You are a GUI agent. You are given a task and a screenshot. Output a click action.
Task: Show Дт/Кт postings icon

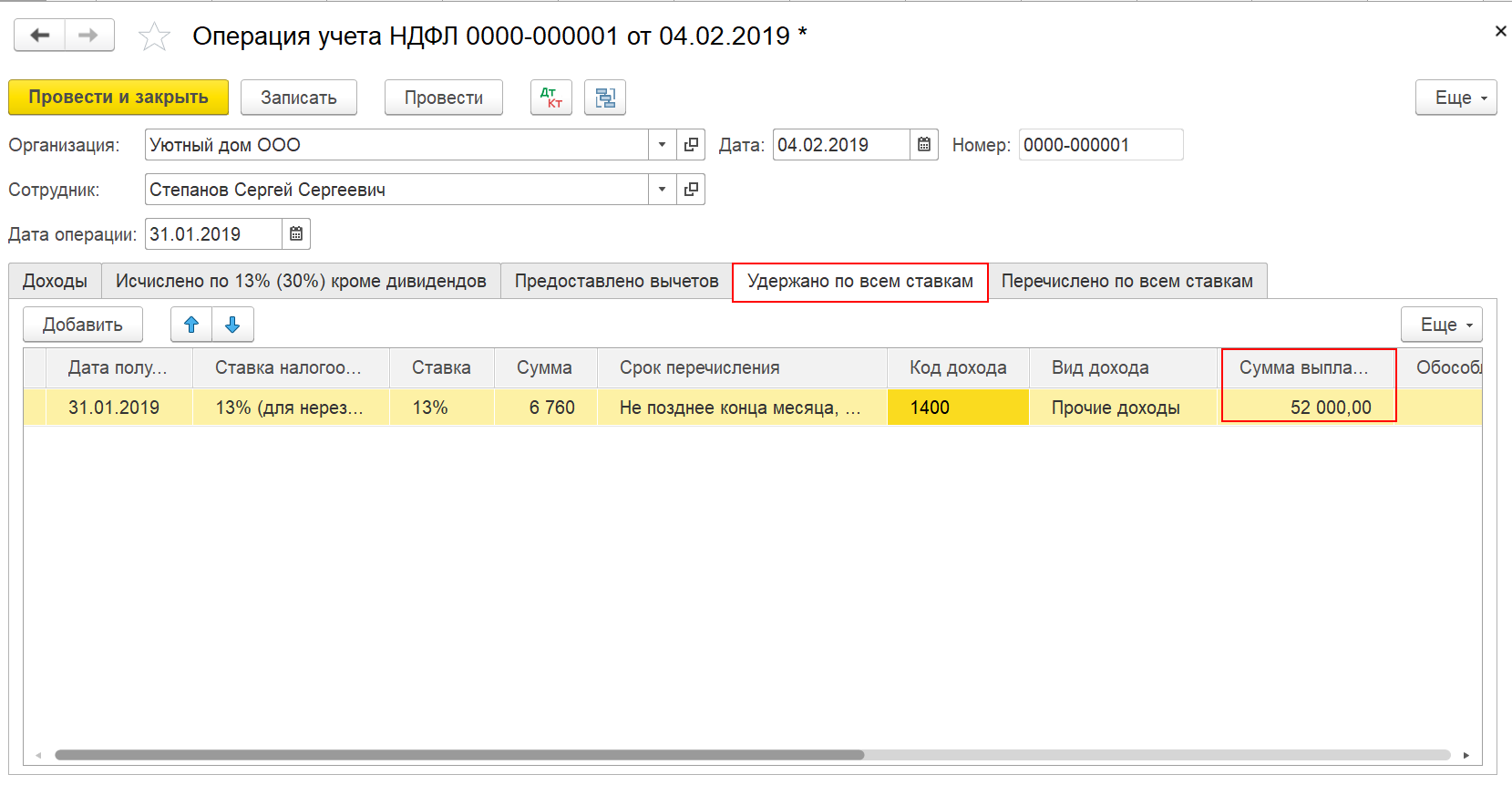pyautogui.click(x=551, y=98)
